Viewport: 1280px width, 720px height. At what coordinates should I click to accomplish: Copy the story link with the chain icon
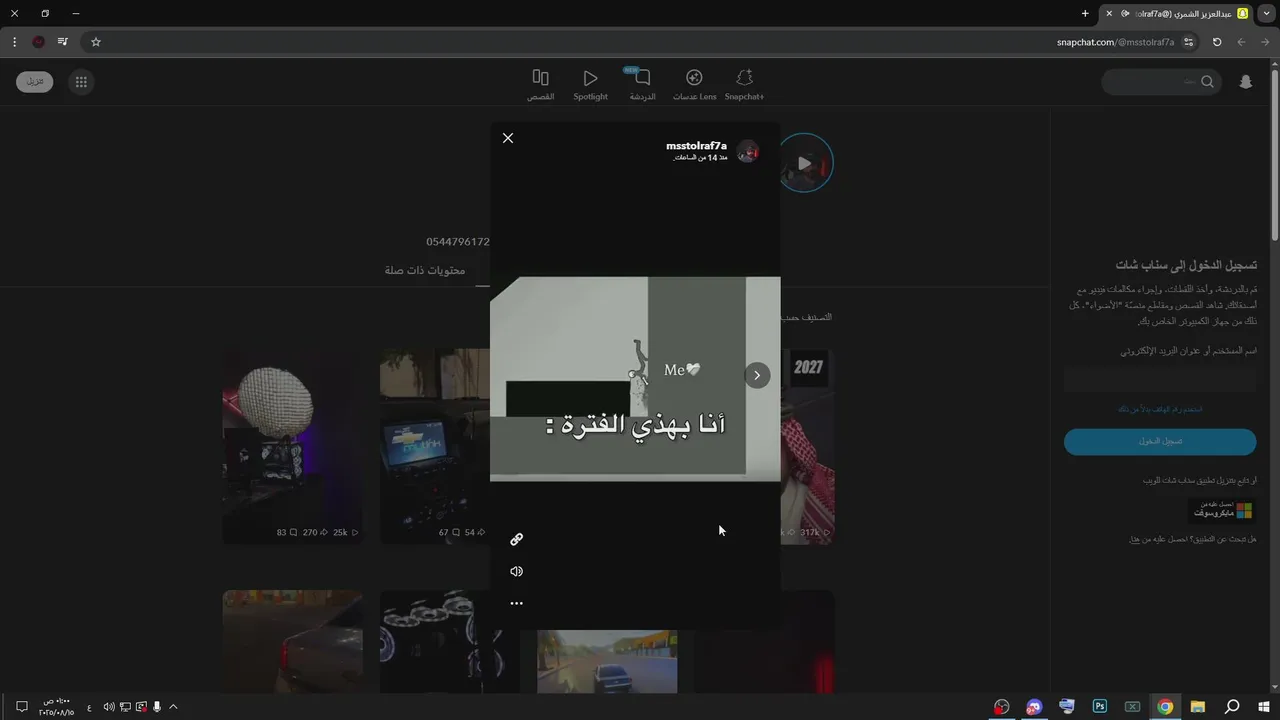[516, 539]
